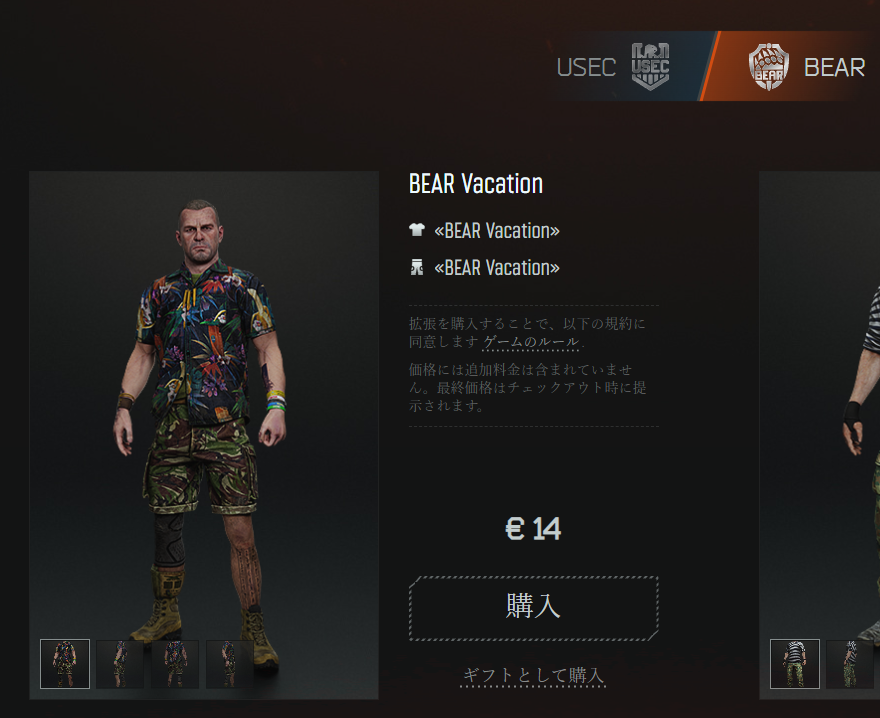Select the striped shirt outfit's second thumbnail
This screenshot has height=718, width=880.
pyautogui.click(x=851, y=664)
